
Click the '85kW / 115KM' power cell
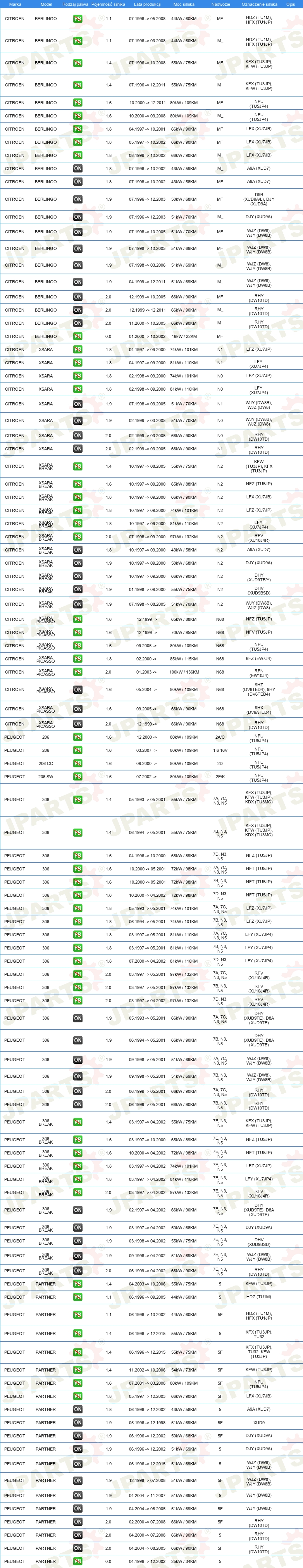pyautogui.click(x=184, y=658)
